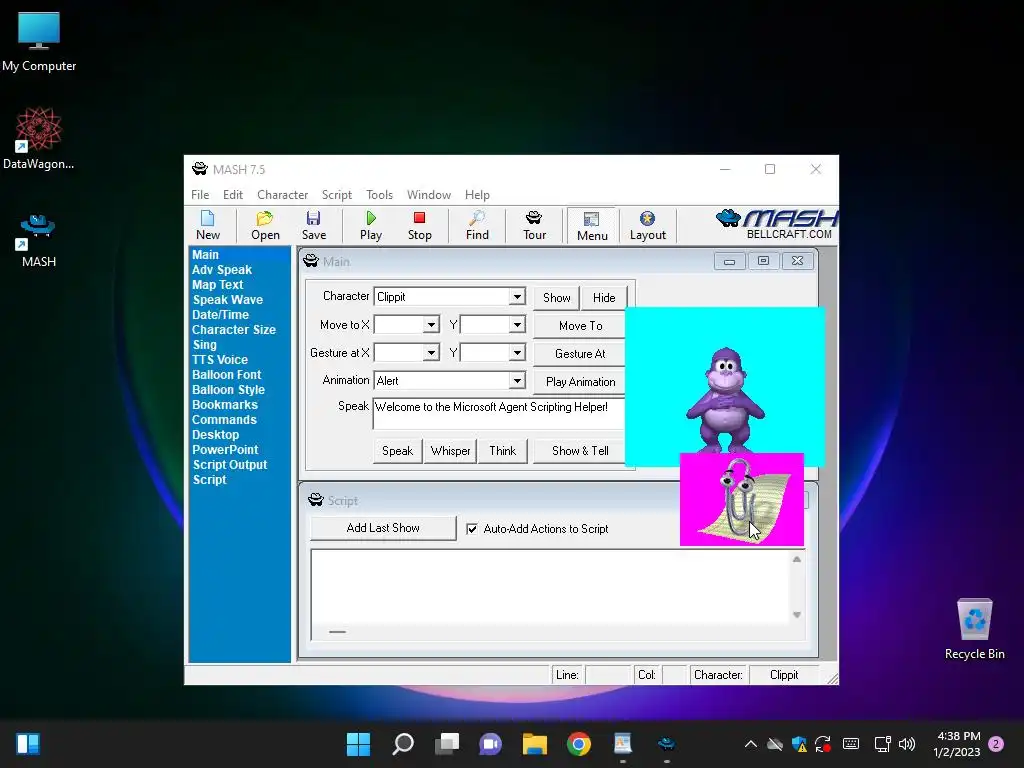Open the volume tray icon
Viewport: 1024px width, 768px height.
pyautogui.click(x=906, y=744)
